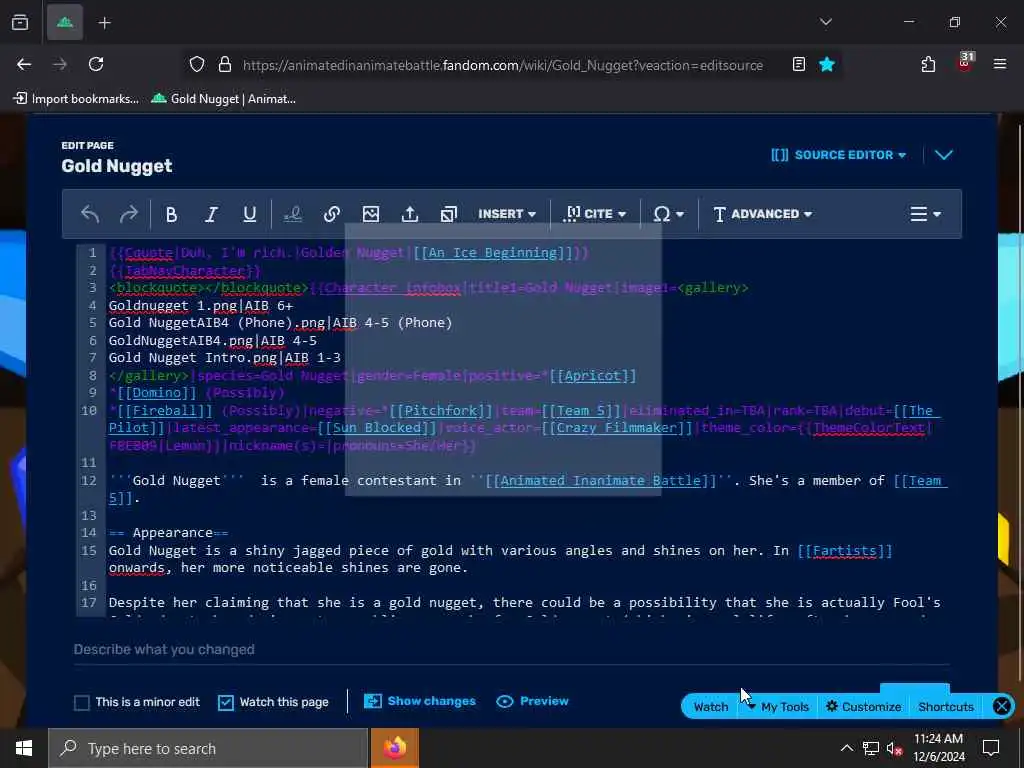Go forward with the browser forward arrow
The image size is (1024, 768).
pos(60,64)
